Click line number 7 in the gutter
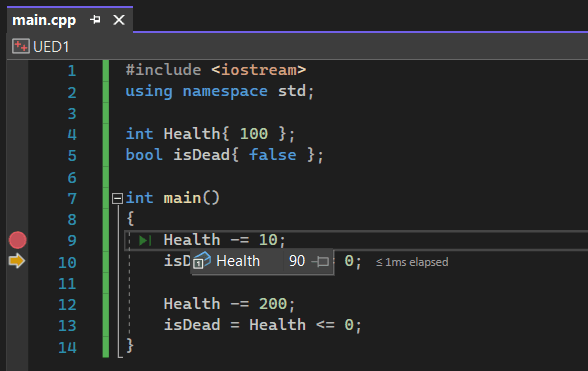 pyautogui.click(x=72, y=198)
